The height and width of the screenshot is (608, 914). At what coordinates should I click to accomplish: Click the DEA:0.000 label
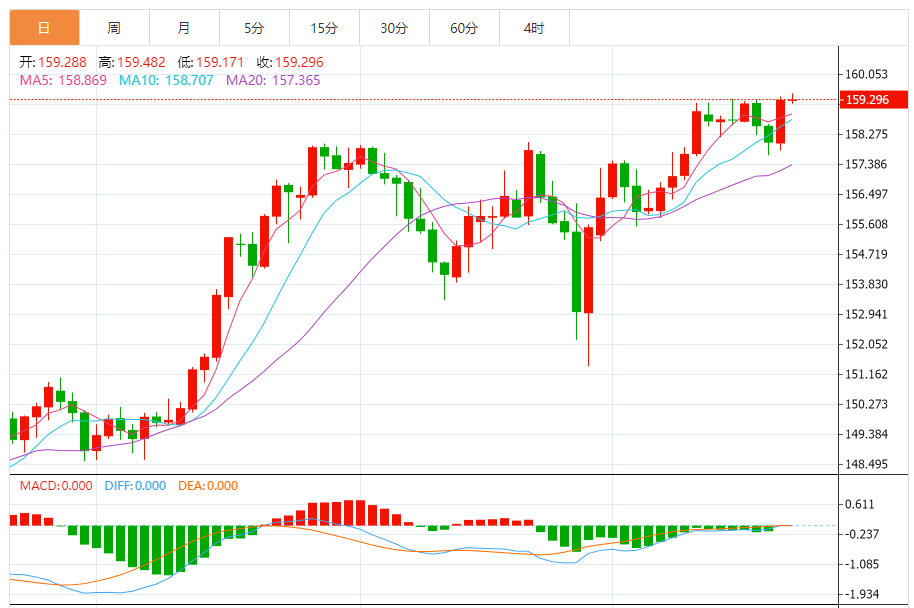click(x=208, y=486)
